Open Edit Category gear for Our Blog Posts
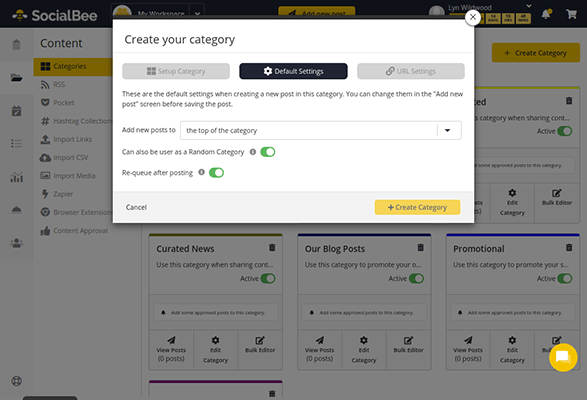Viewport: 587px width, 400px height. (x=364, y=349)
